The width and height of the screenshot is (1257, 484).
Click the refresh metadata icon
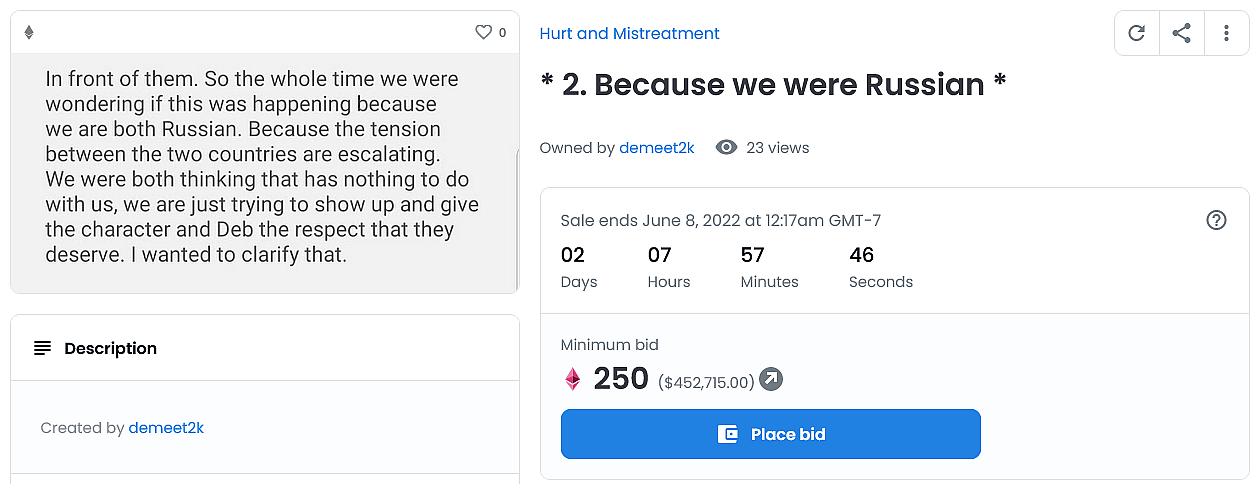1136,33
